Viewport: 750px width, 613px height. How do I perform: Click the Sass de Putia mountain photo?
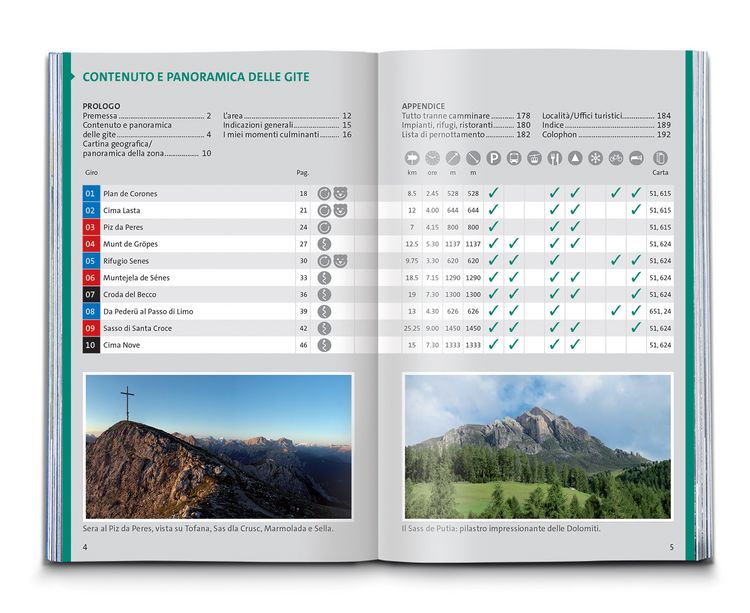(x=538, y=447)
